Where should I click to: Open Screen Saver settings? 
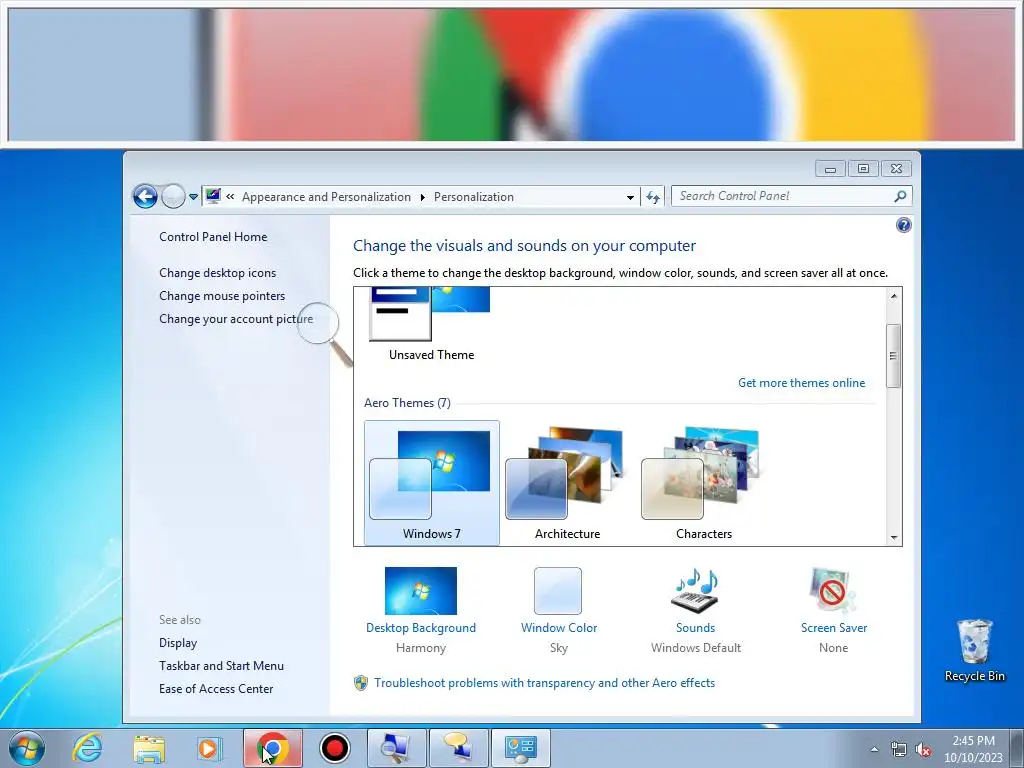pos(833,610)
